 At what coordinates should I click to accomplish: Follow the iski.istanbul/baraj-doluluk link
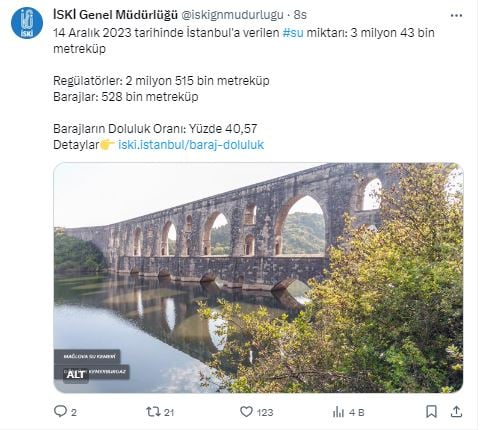click(x=191, y=145)
